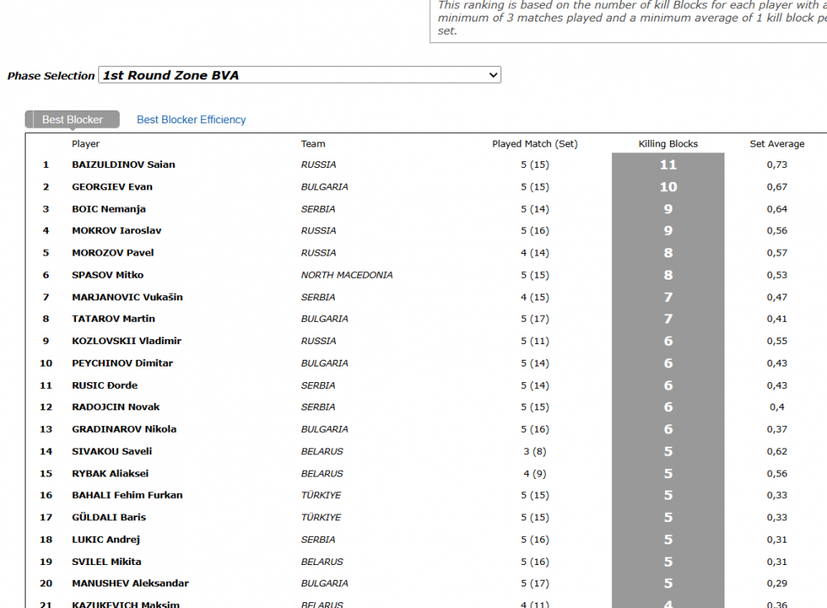Screen dimensions: 827x608
Task: Click killing blocks value 10
Action: tap(668, 187)
